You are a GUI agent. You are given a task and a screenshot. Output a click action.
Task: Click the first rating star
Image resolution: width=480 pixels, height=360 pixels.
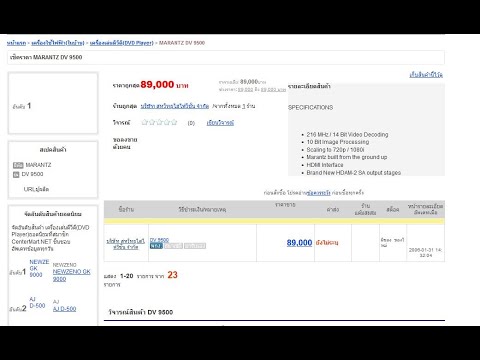[145, 122]
